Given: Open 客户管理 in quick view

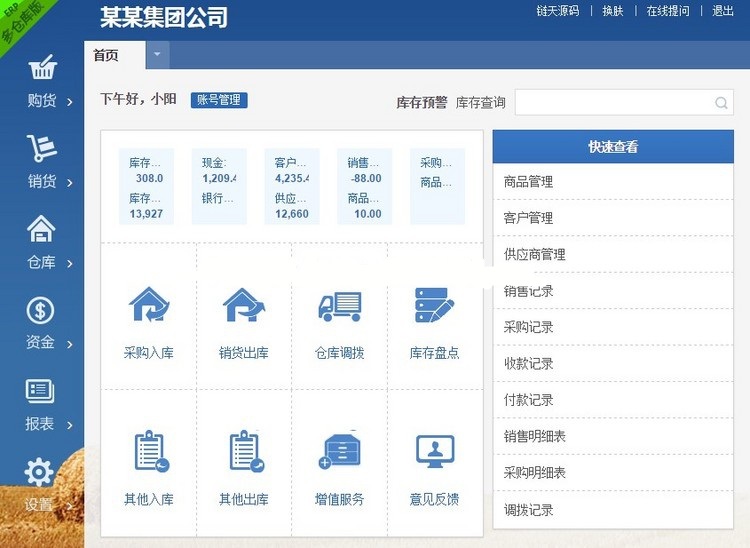Looking at the screenshot, I should click(613, 218).
